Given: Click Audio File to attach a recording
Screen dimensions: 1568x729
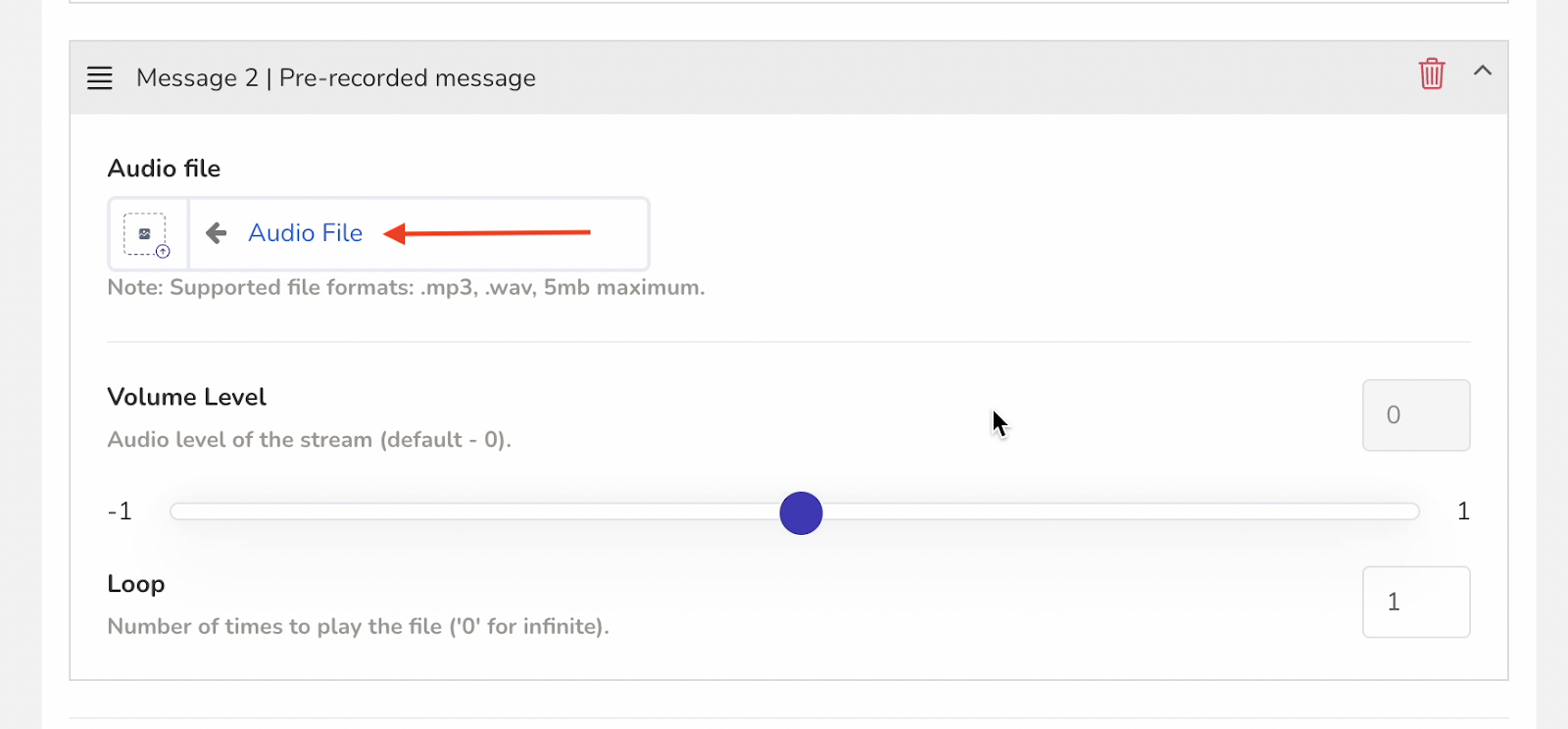Looking at the screenshot, I should (304, 233).
